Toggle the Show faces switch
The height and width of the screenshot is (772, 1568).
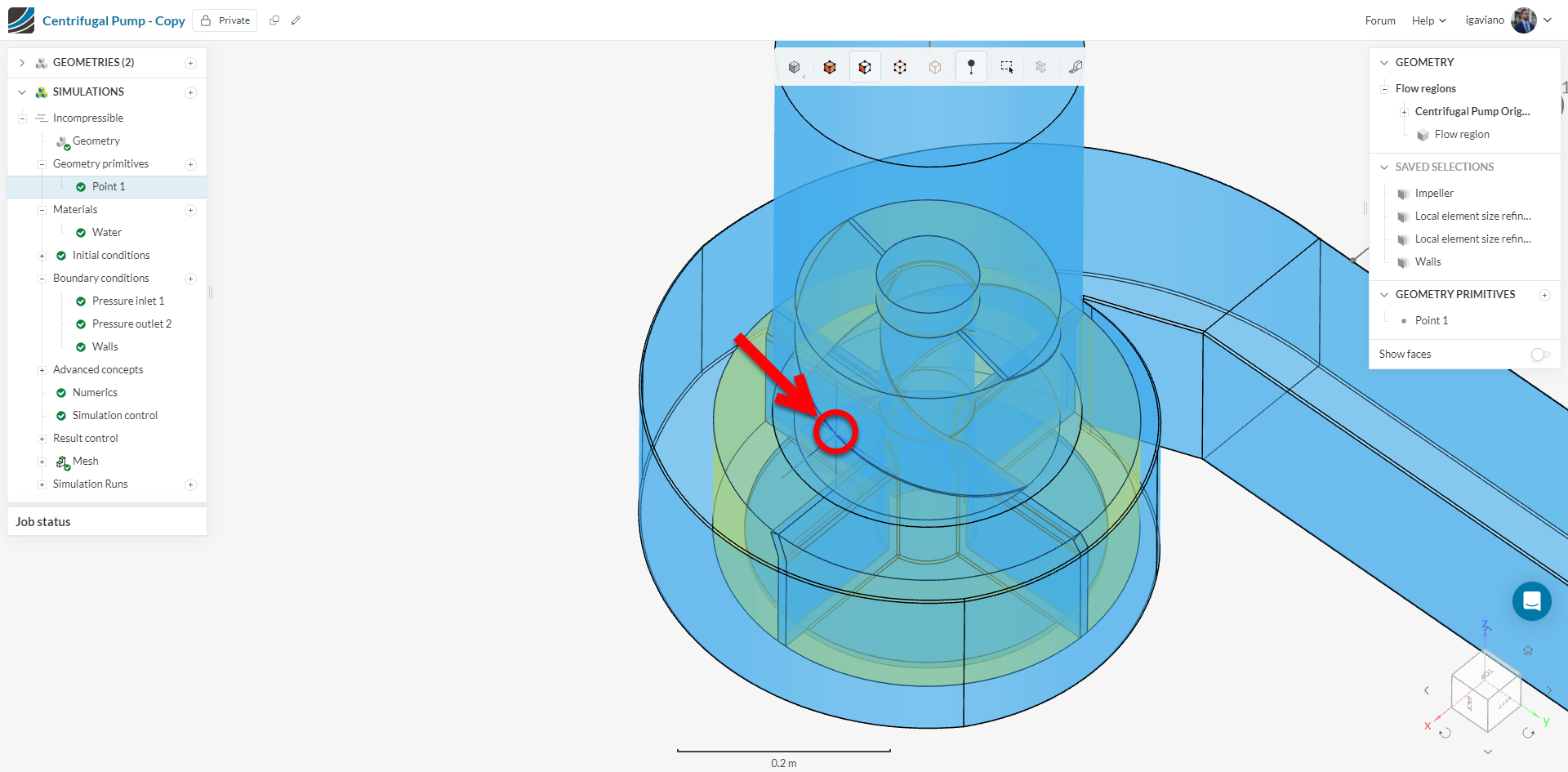[x=1540, y=354]
